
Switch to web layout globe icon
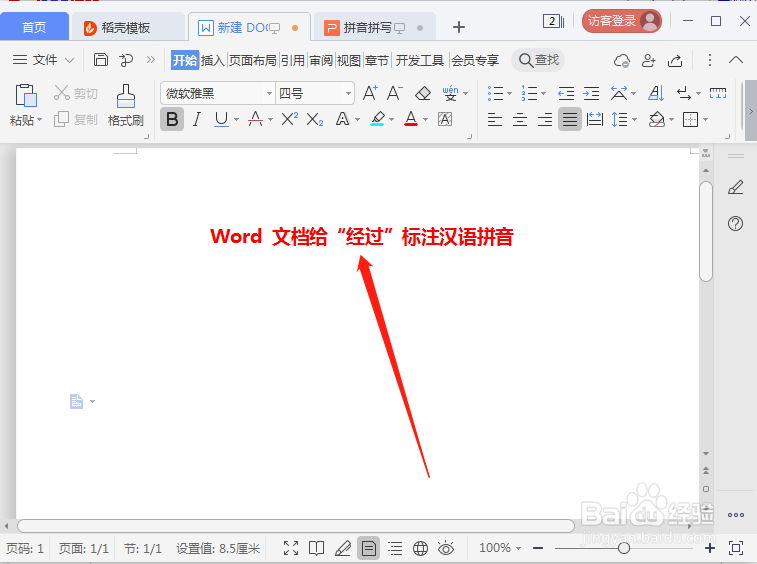point(421,548)
